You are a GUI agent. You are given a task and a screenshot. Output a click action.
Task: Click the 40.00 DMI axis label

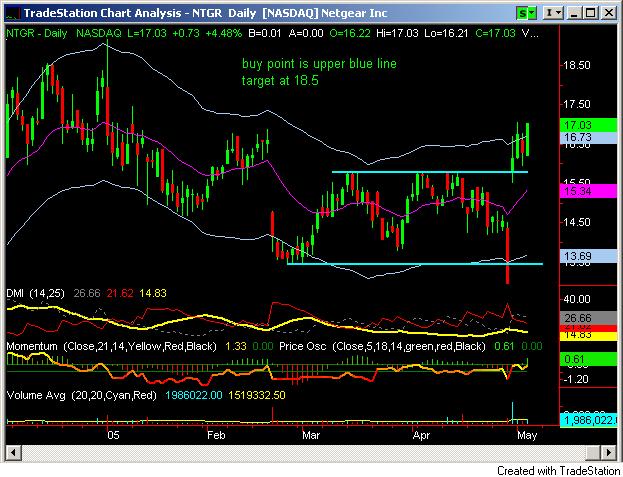[577, 299]
